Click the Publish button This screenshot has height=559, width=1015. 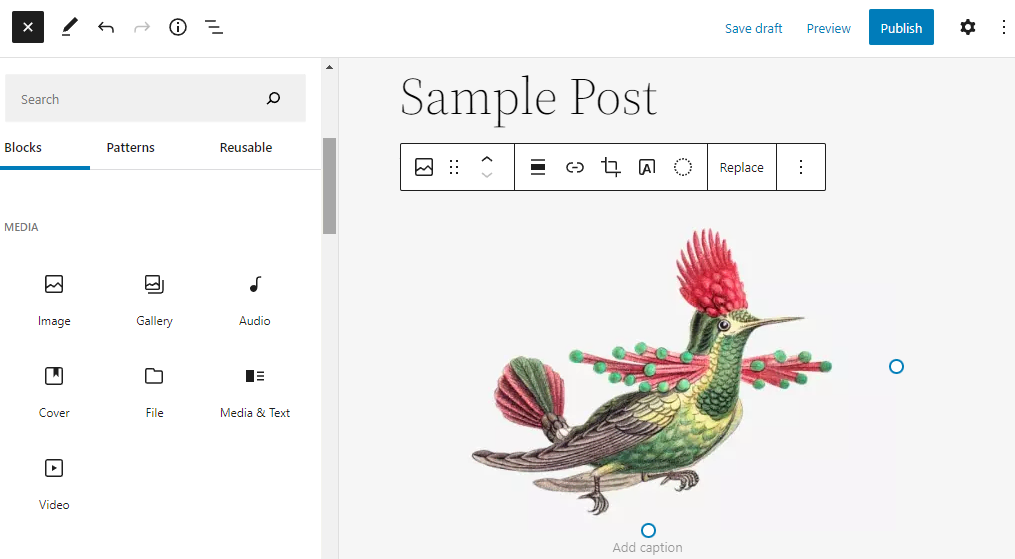tap(900, 28)
